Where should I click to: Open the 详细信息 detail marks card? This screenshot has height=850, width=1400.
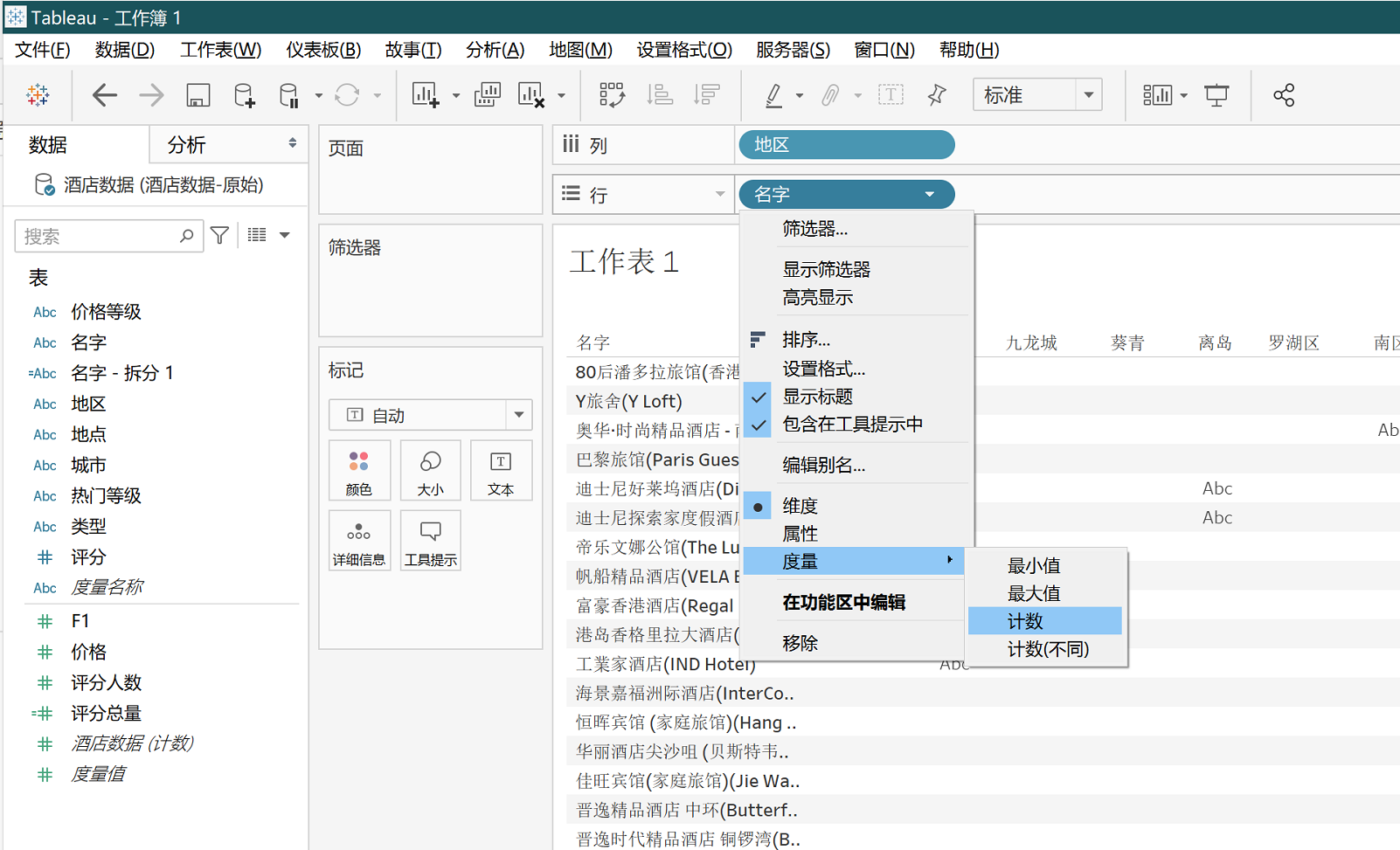pyautogui.click(x=359, y=541)
